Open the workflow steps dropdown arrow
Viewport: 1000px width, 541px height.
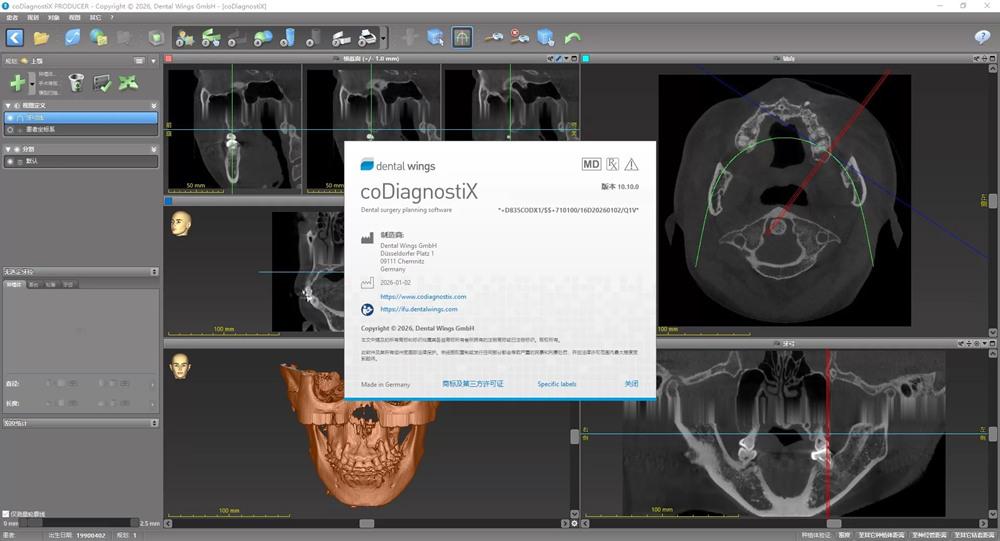click(383, 38)
